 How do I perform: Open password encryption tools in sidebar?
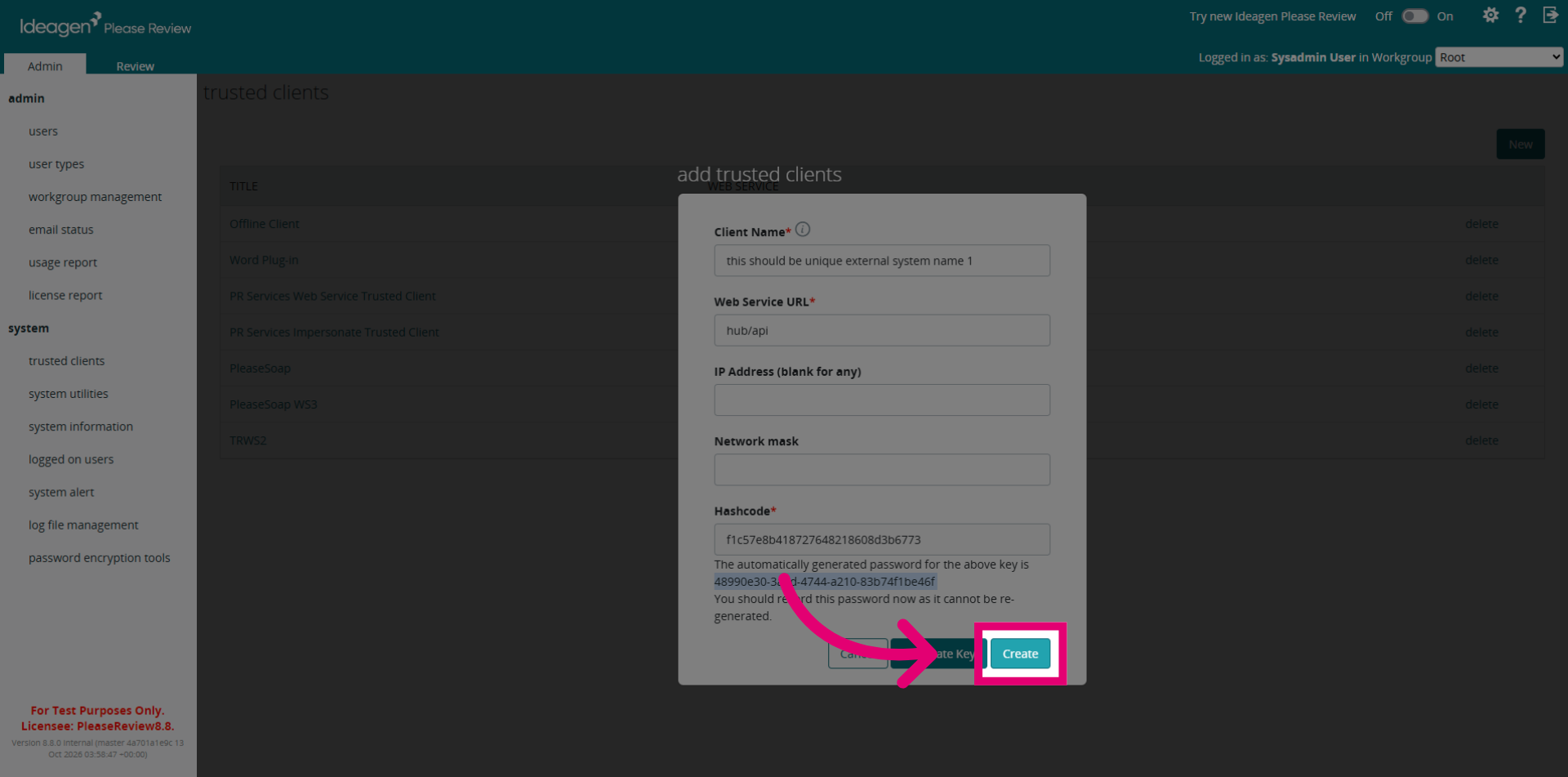(x=100, y=558)
